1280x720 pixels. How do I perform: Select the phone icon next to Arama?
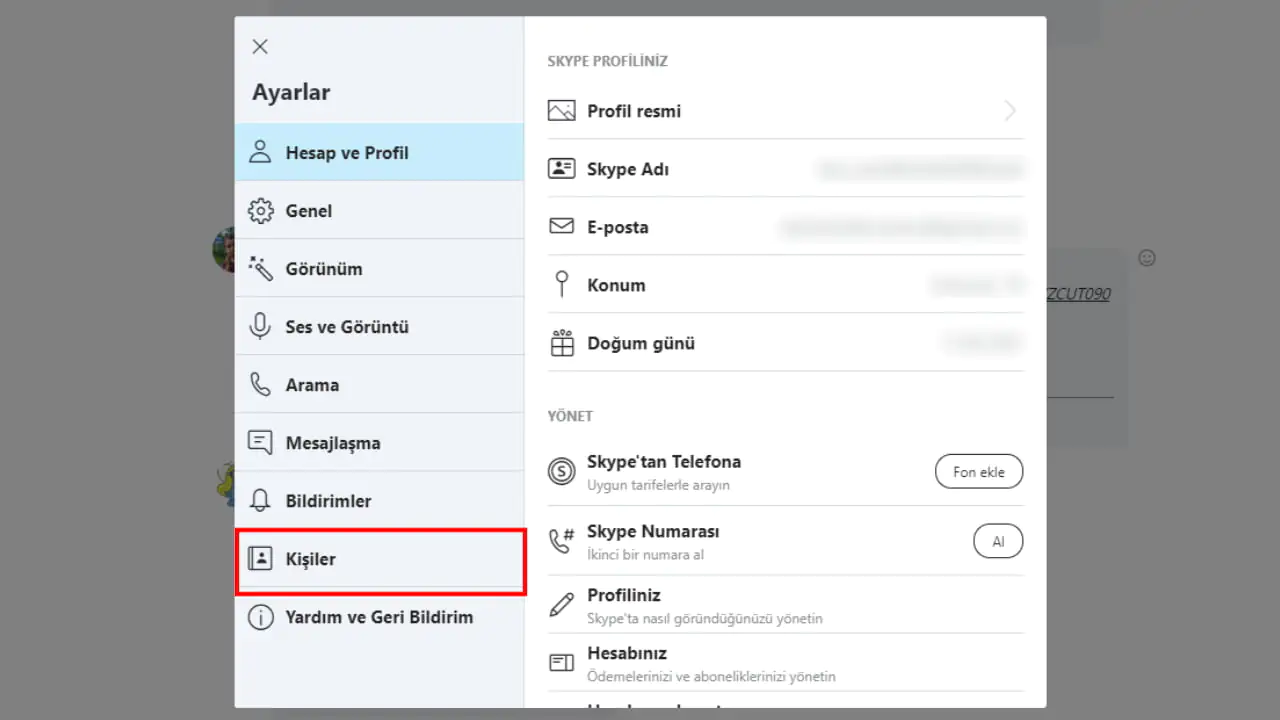[x=260, y=384]
